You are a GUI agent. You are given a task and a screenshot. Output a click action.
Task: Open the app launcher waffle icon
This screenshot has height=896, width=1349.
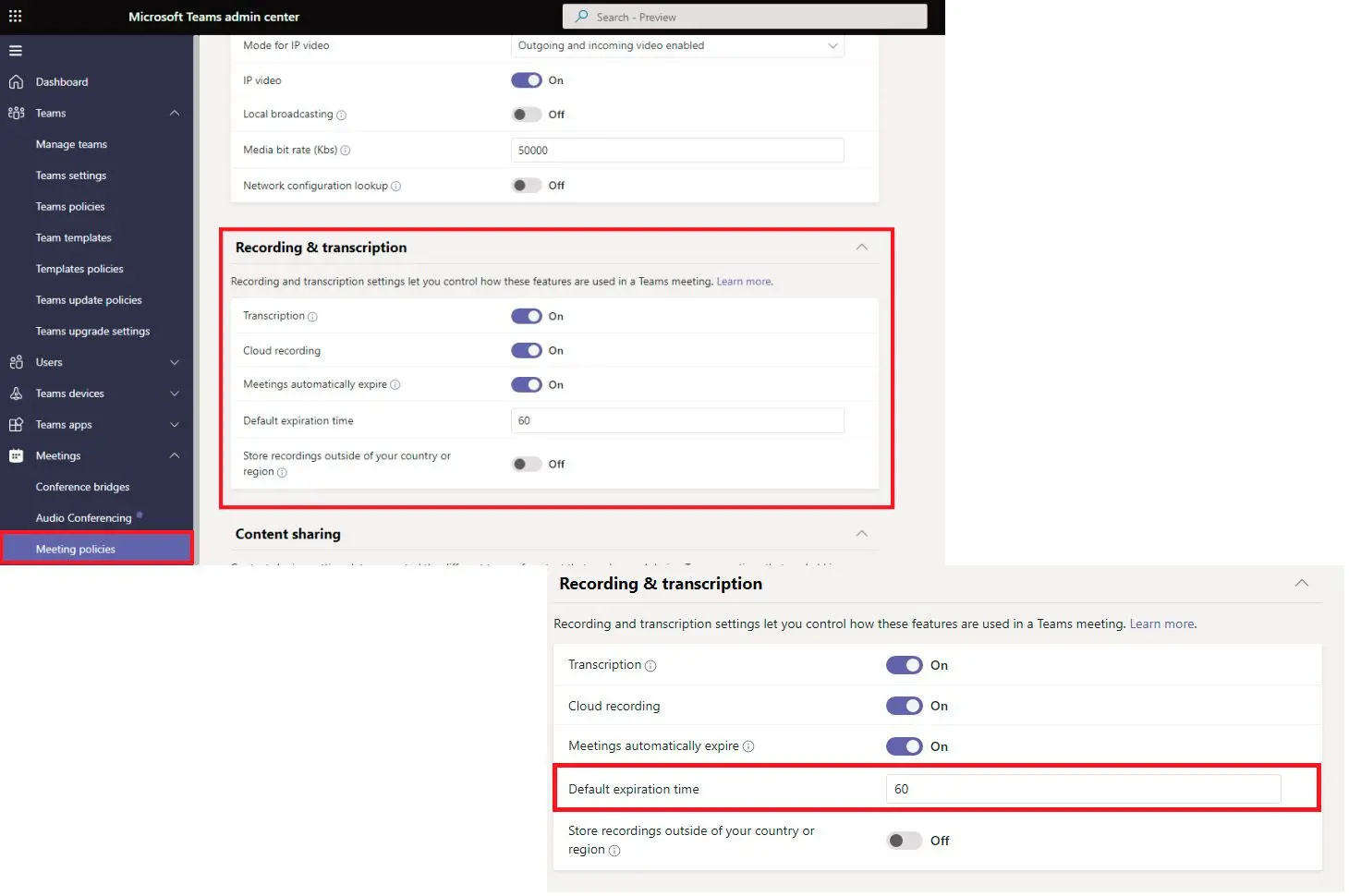[x=15, y=17]
